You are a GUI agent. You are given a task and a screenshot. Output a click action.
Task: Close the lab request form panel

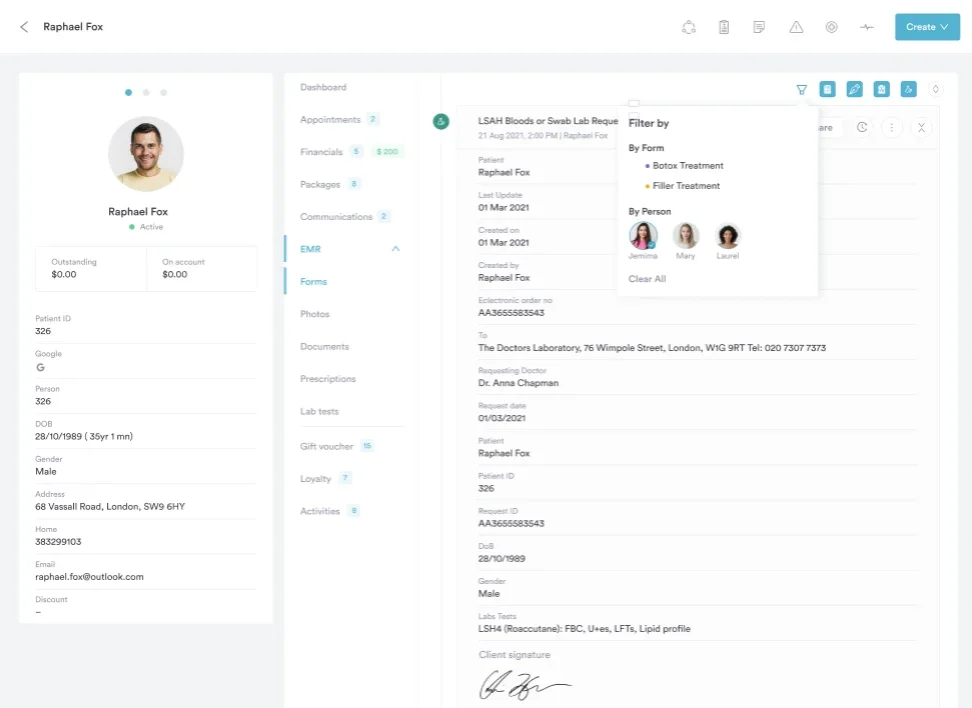[x=921, y=128]
